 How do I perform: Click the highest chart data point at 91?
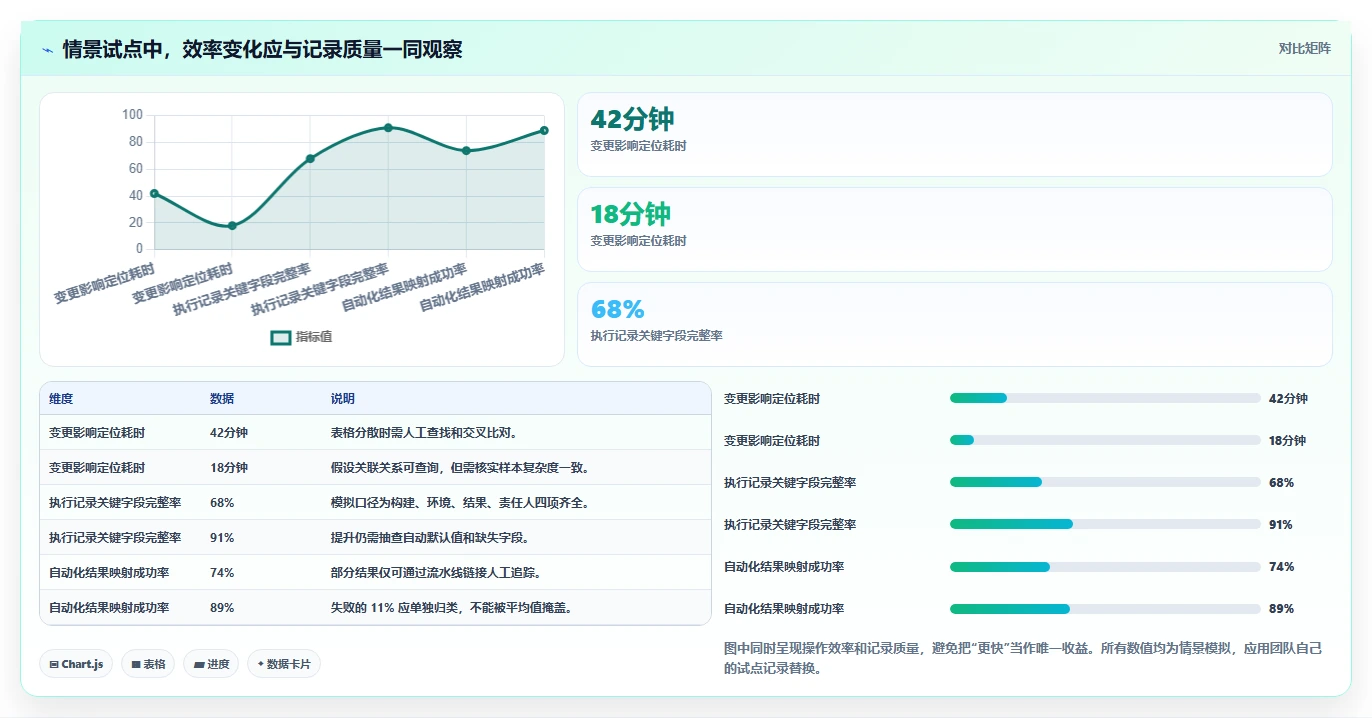tap(388, 128)
